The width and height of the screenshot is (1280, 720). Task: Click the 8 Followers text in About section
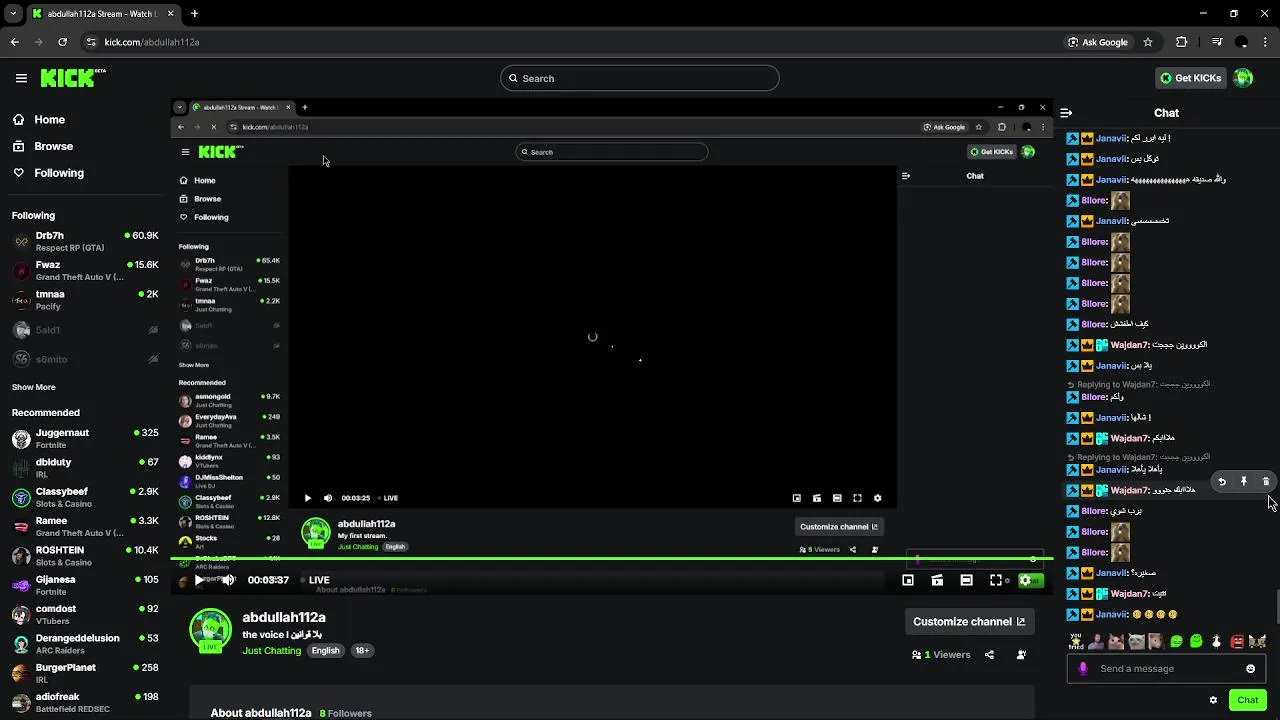[x=345, y=713]
